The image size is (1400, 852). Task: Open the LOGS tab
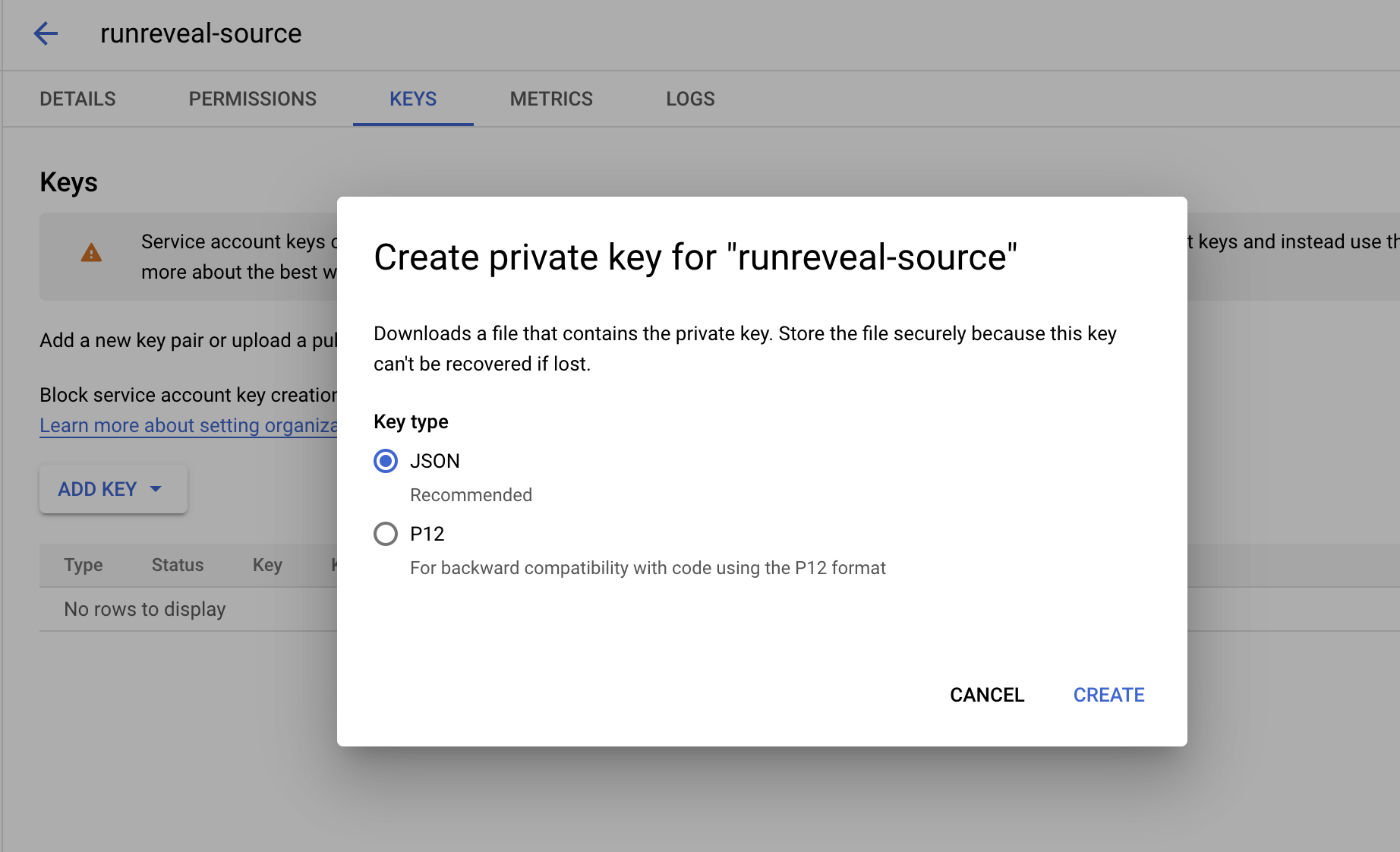coord(689,98)
